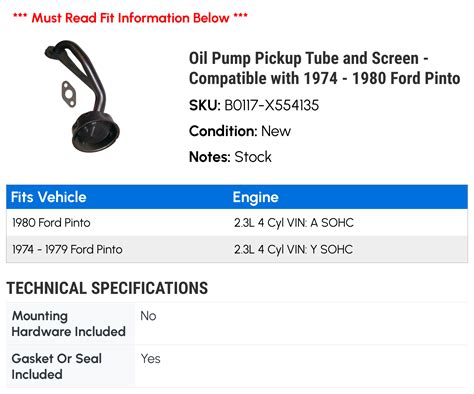Click the screen end of the pickup tube image
Viewport: 474px width, 394px height.
pyautogui.click(x=95, y=132)
